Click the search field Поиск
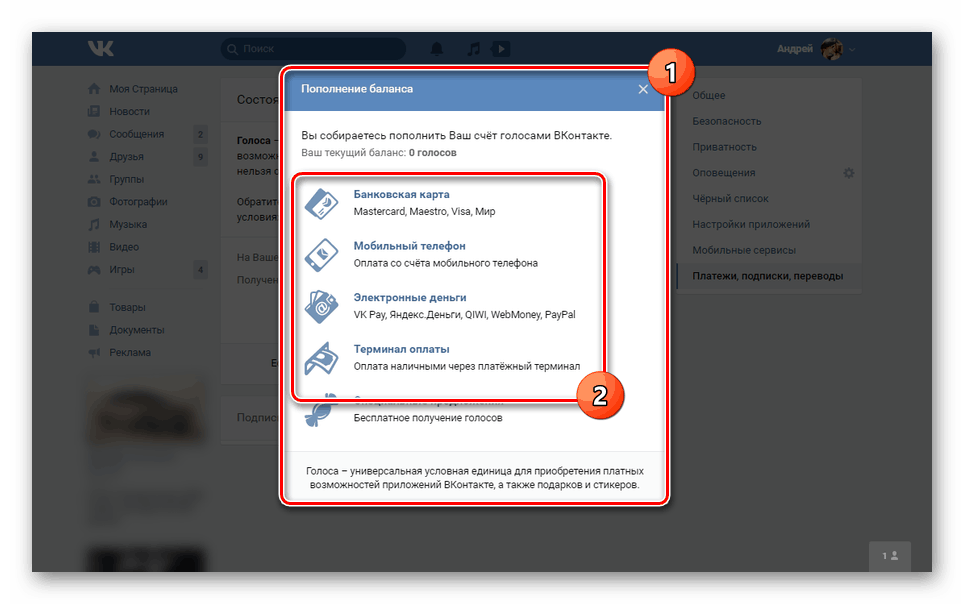This screenshot has width=964, height=604. point(314,49)
